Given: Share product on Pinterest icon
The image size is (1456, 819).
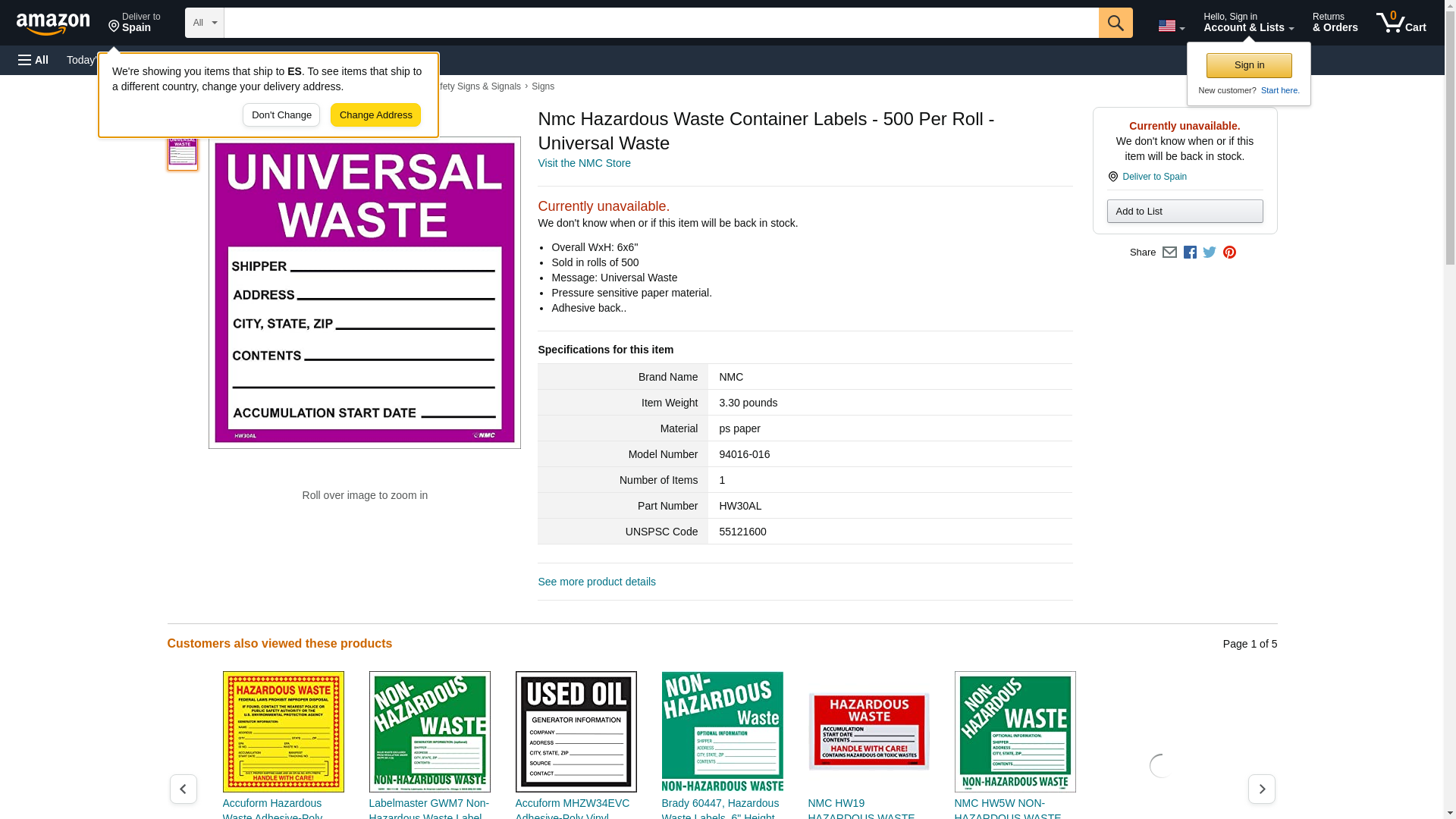Looking at the screenshot, I should [1229, 253].
